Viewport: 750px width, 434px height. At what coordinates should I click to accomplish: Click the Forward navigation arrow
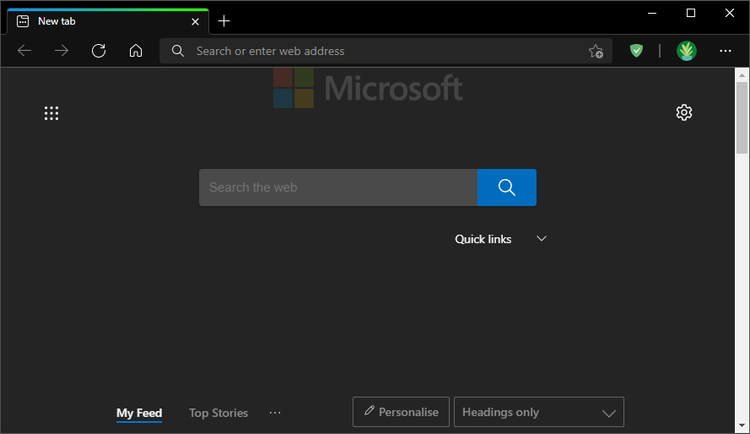[x=61, y=51]
